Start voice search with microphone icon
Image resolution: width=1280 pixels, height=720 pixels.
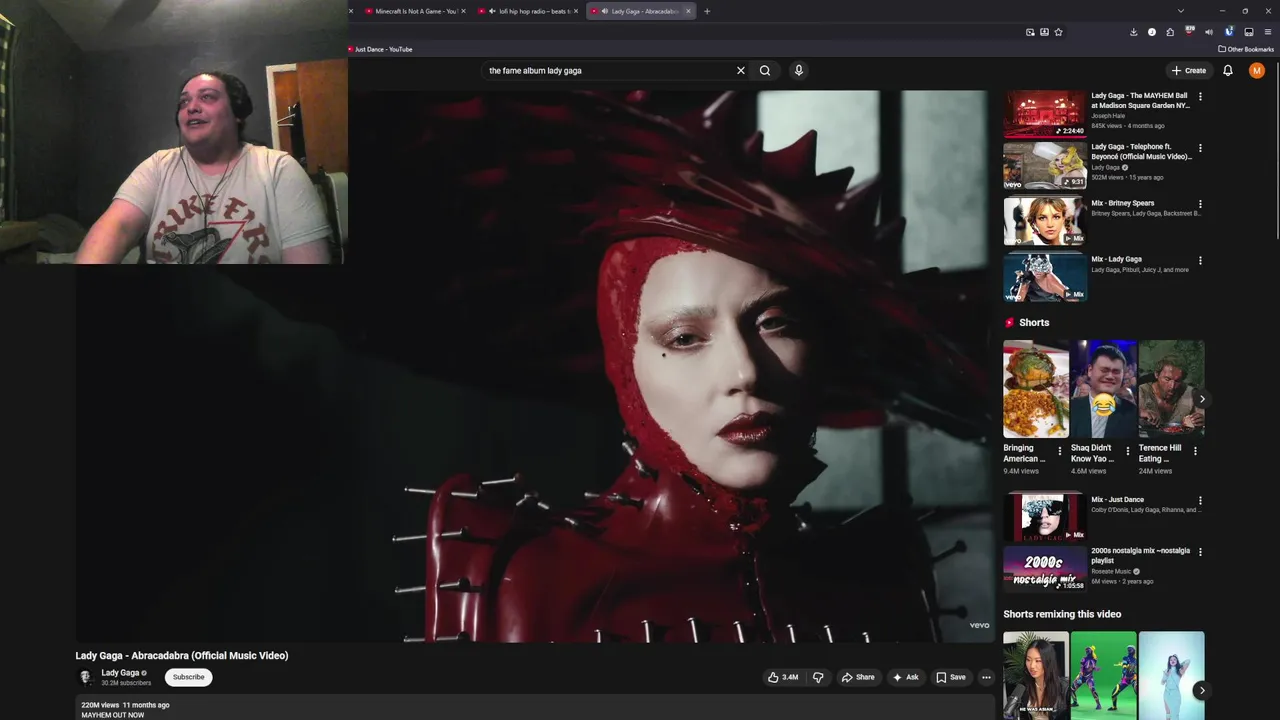[x=798, y=71]
